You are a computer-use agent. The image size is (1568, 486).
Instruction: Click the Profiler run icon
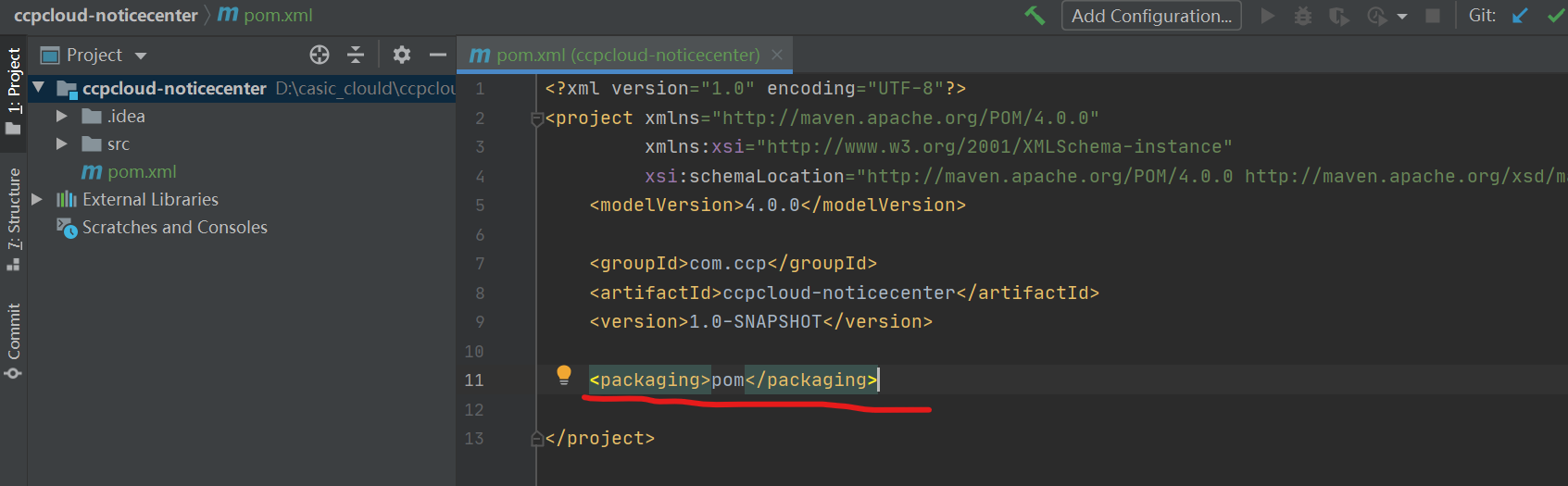(1377, 16)
